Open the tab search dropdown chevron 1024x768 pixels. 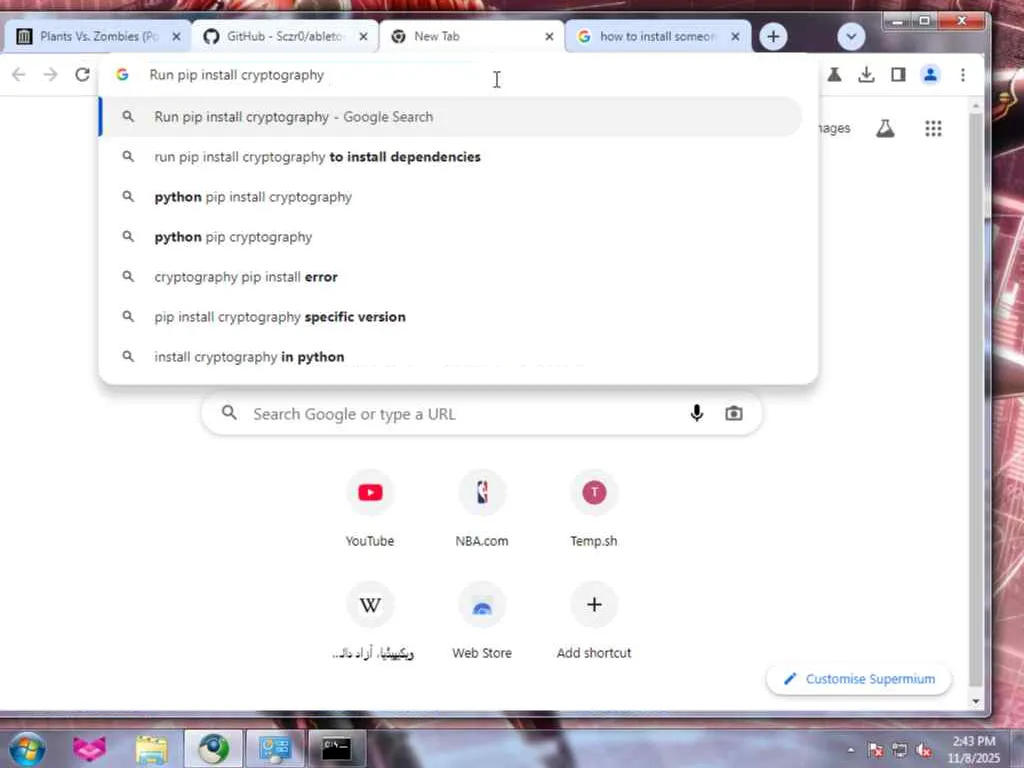tap(851, 37)
